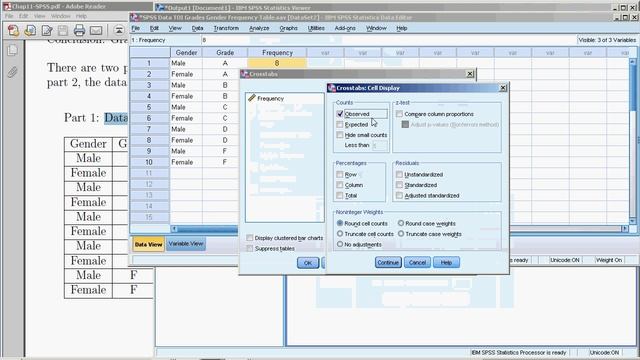Click the Continue button
The width and height of the screenshot is (640, 360).
tap(388, 262)
